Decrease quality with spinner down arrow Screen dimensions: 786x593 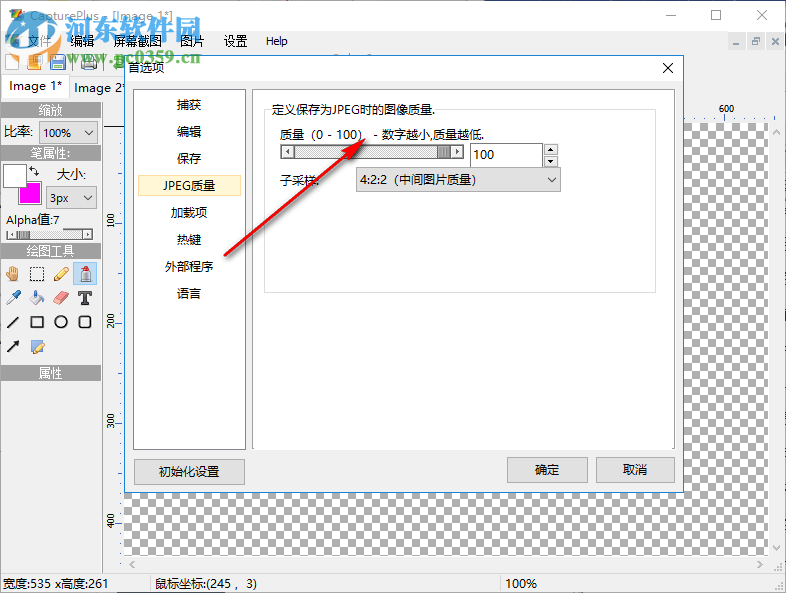pos(551,161)
